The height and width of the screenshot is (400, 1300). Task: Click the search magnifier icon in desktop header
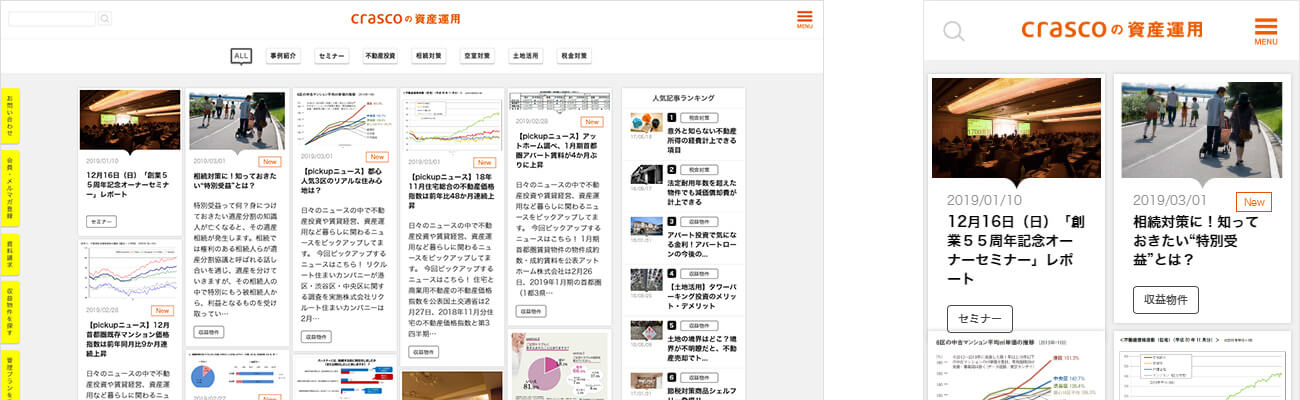105,18
